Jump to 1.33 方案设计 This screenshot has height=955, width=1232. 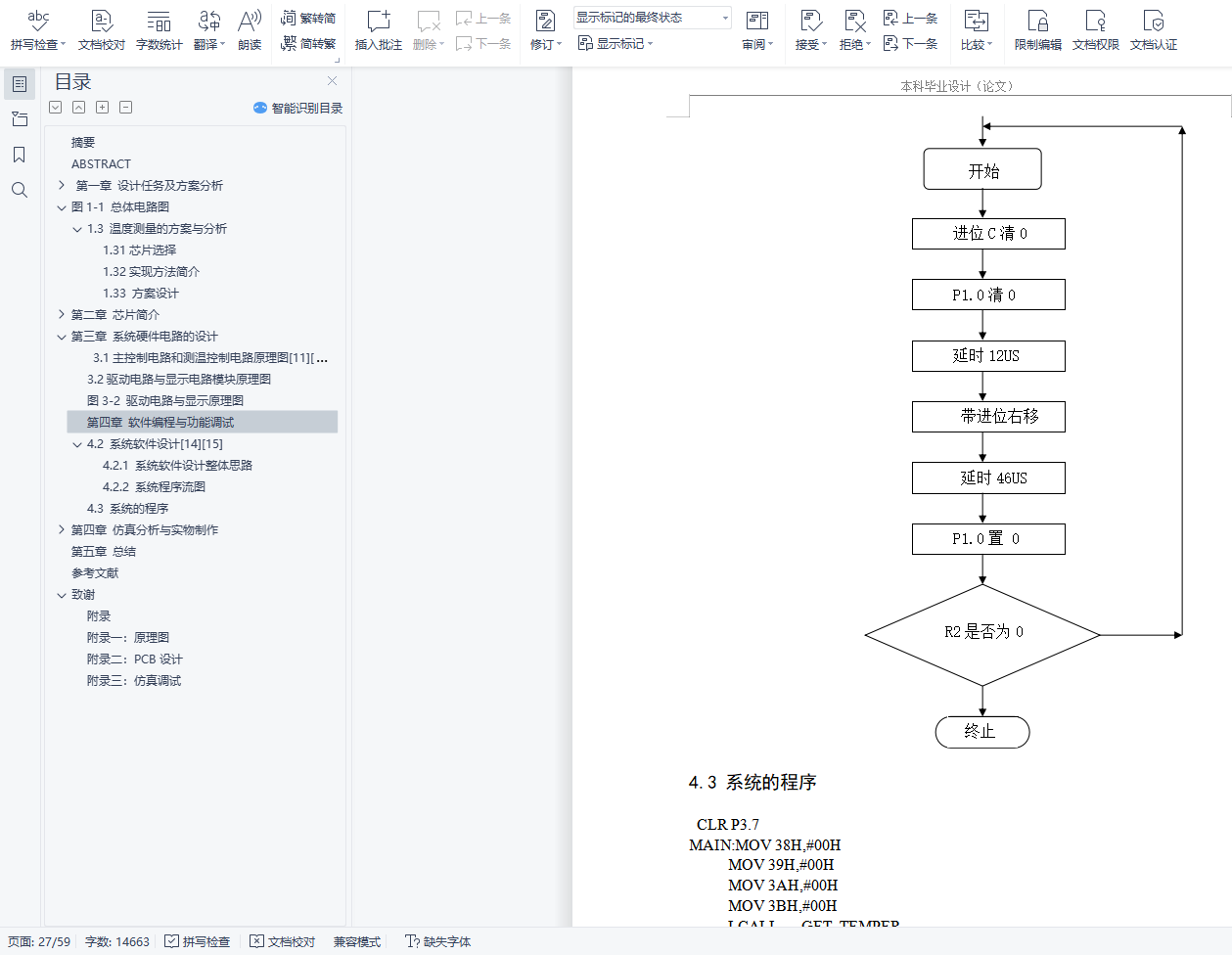(141, 293)
